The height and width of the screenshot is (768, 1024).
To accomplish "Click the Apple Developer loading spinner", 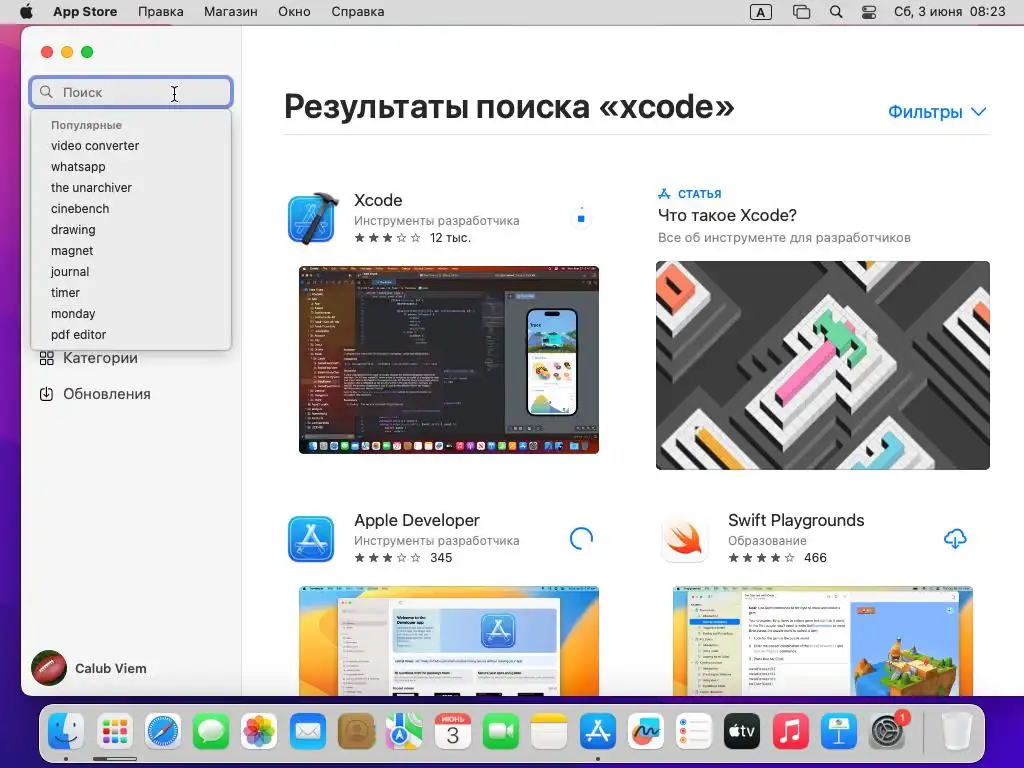I will click(581, 538).
